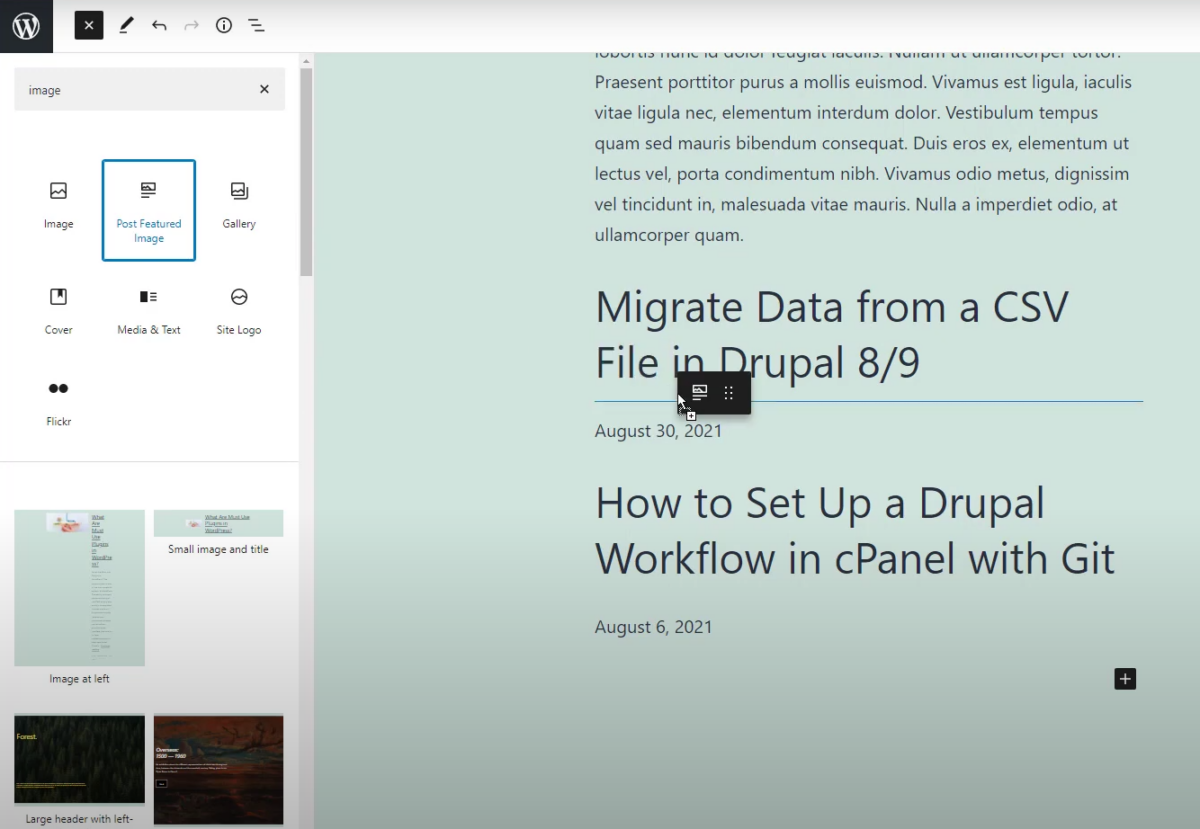Insert the Flickr embed block
The width and height of the screenshot is (1200, 829).
coord(59,403)
